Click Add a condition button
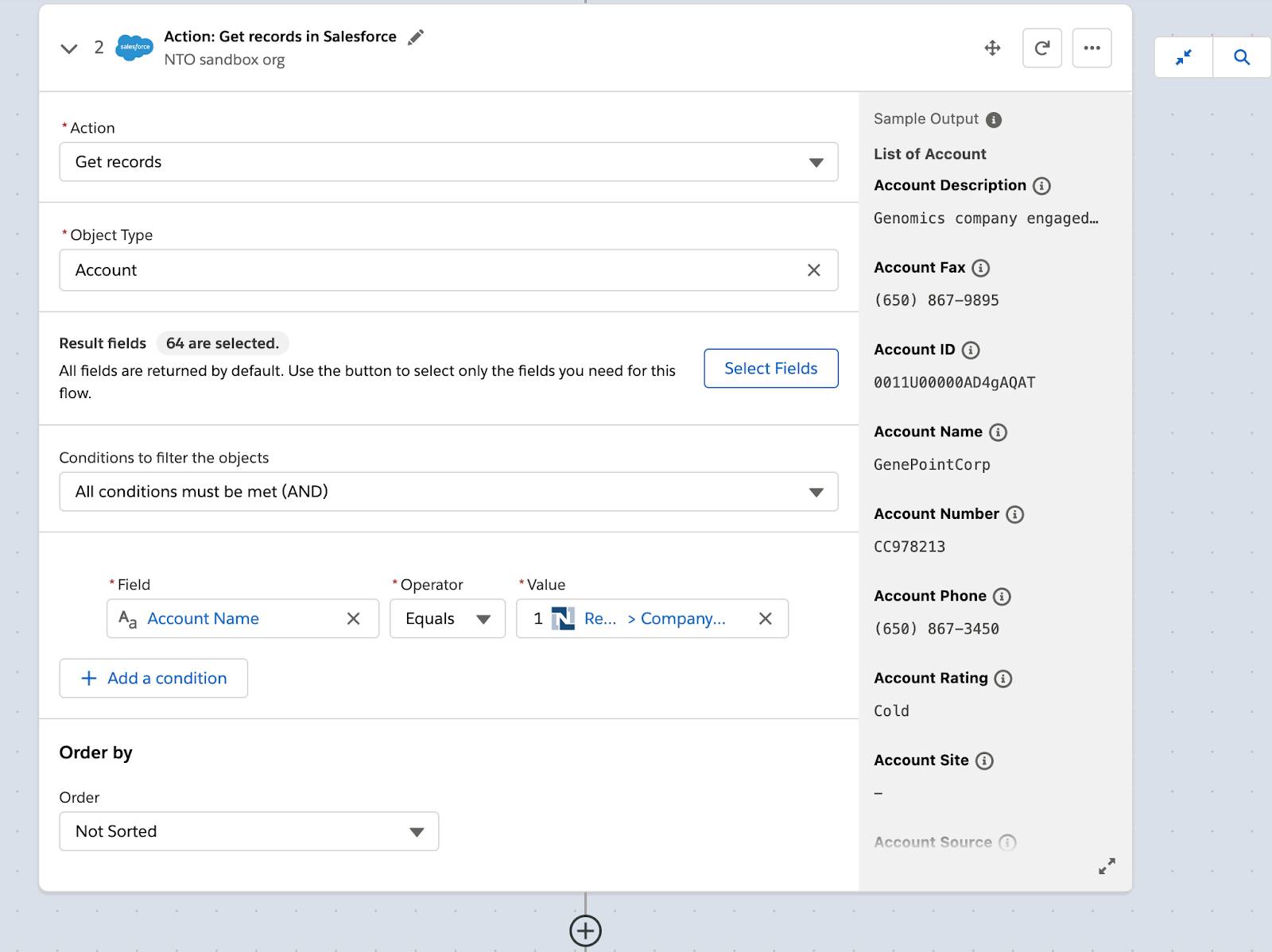 pyautogui.click(x=153, y=678)
